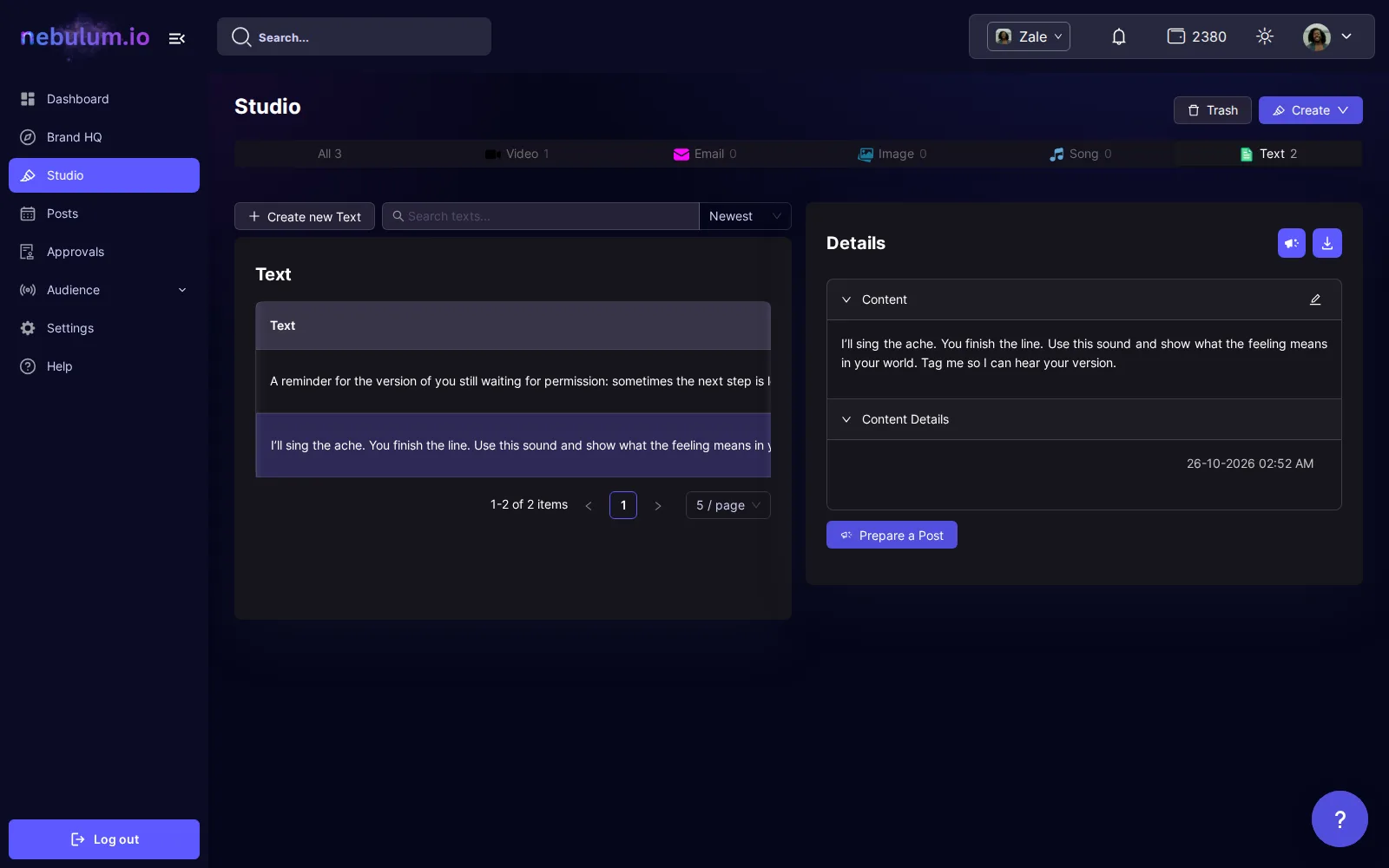This screenshot has height=868, width=1389.
Task: Open the Newest sort dropdown
Action: coord(745,216)
